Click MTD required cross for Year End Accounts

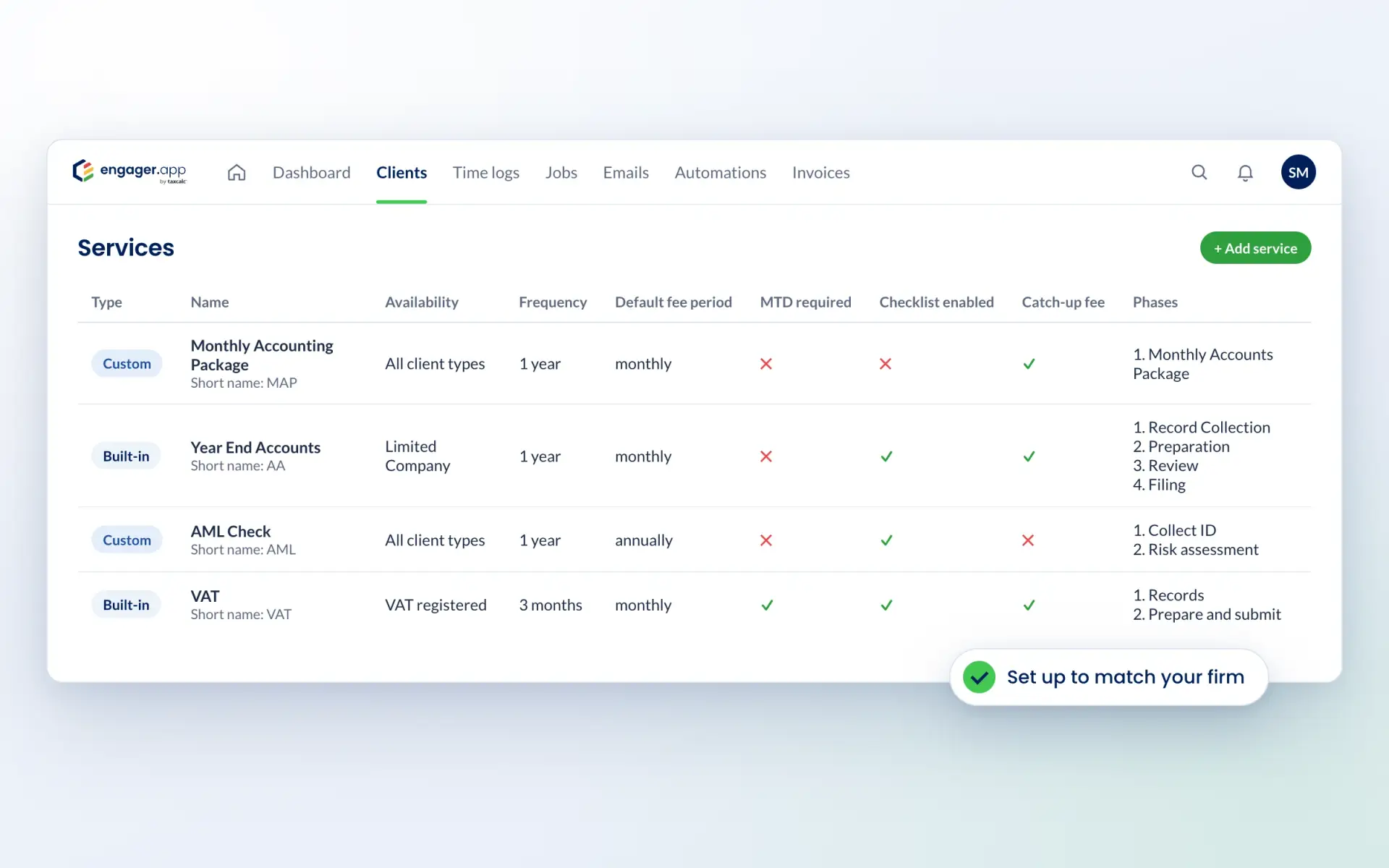point(766,456)
